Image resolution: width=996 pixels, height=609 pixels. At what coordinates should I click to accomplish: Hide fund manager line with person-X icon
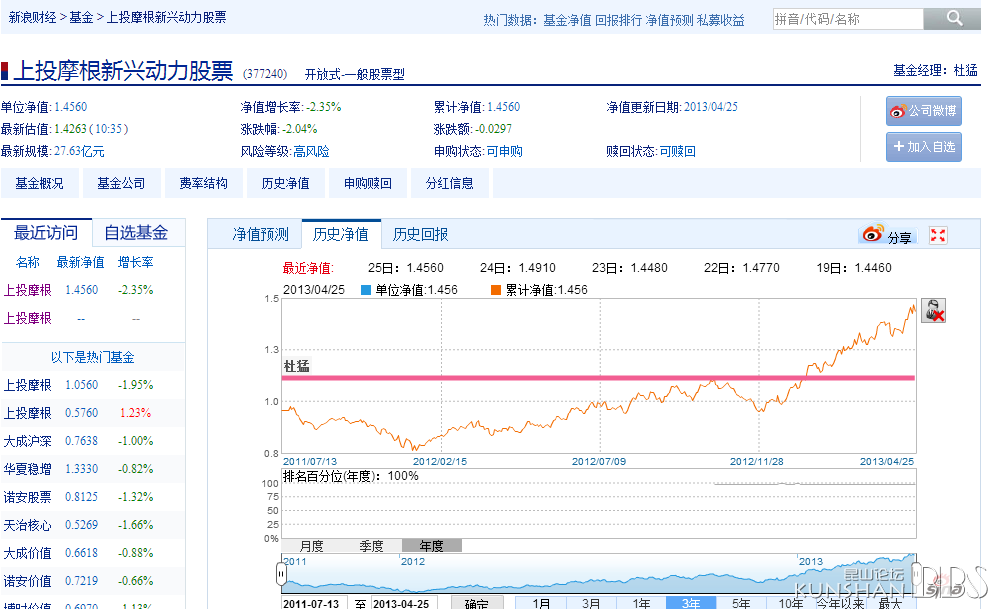coord(934,311)
